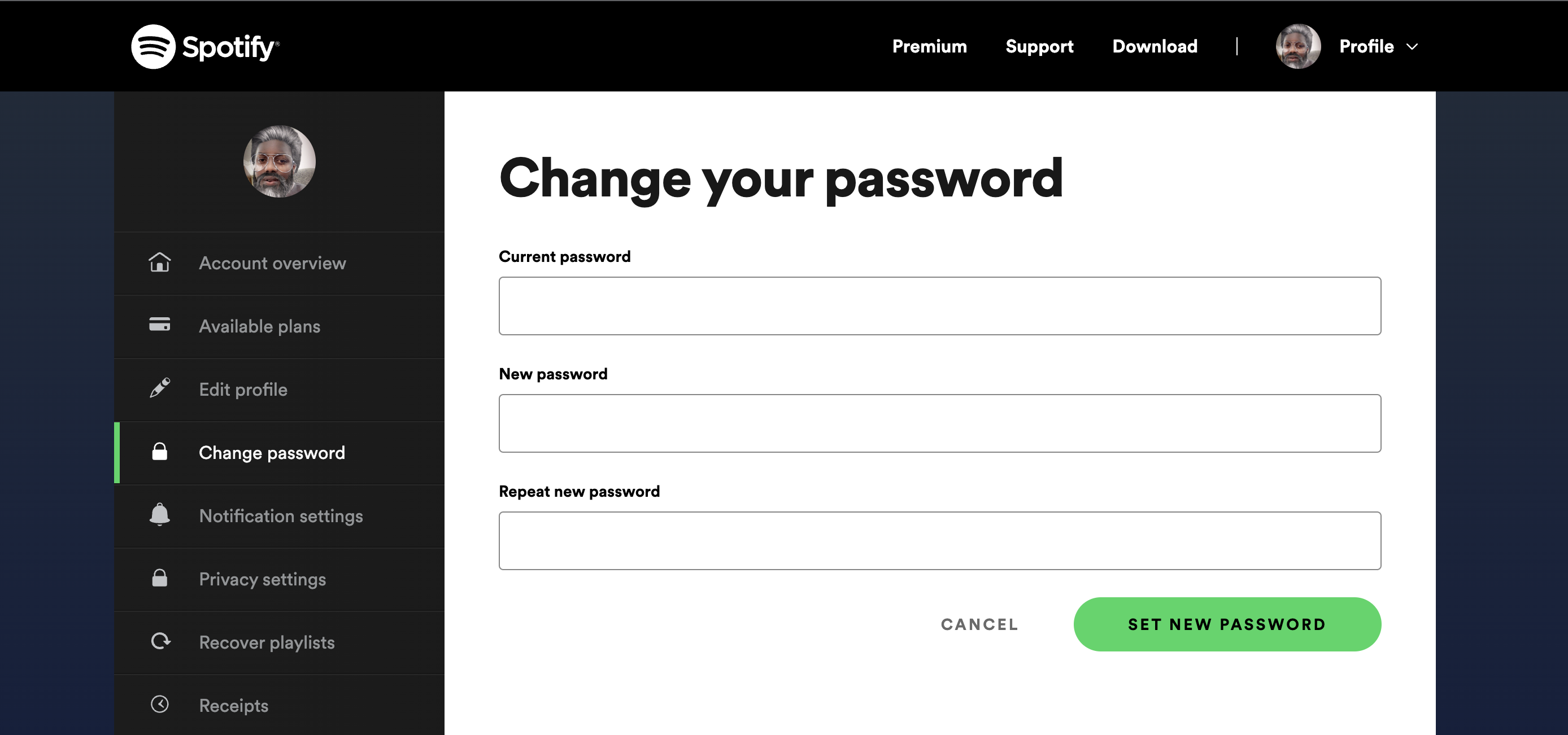
Task: Expand the Profile dropdown chevron
Action: [1412, 47]
